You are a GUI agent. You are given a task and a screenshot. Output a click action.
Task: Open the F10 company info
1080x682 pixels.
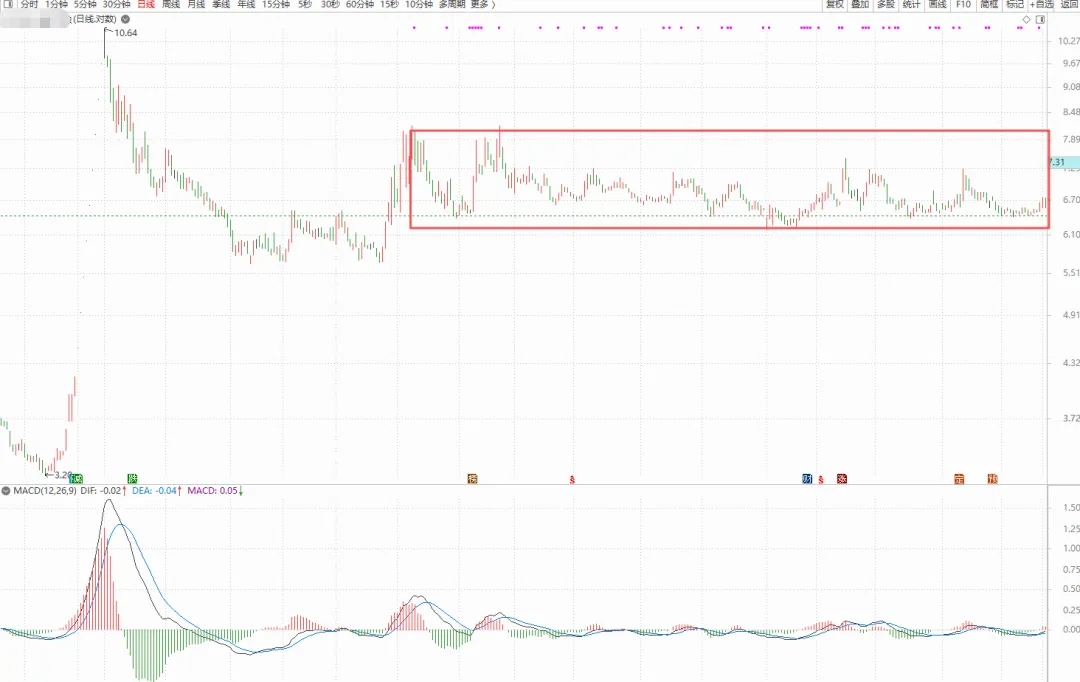coord(963,4)
